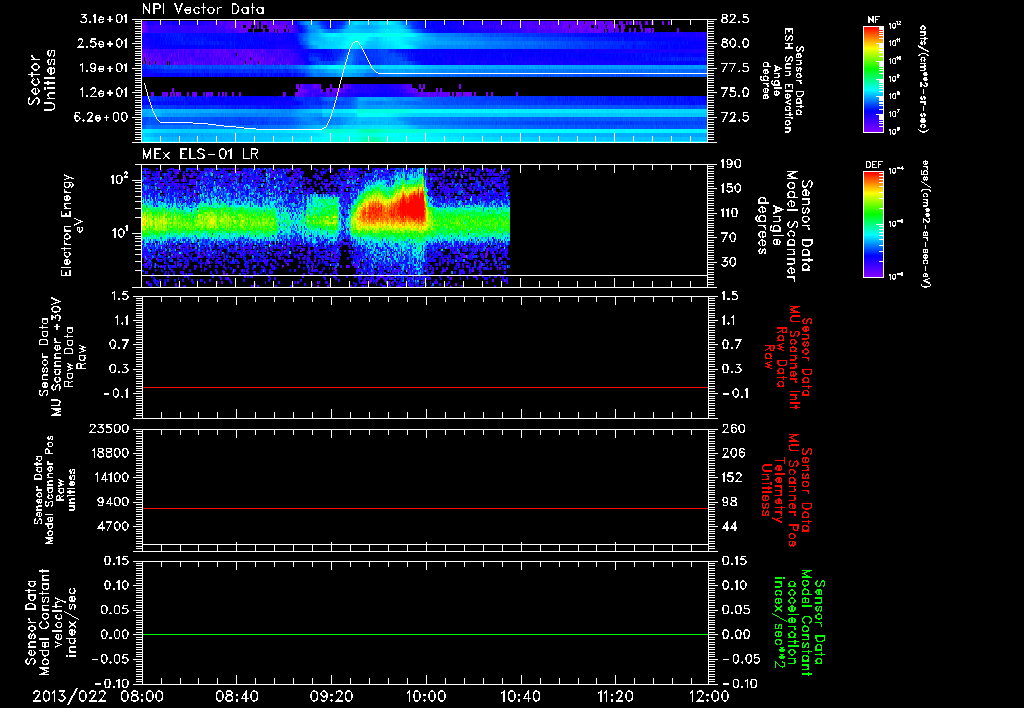This screenshot has width=1024, height=708.
Task: Click the peak of the white sun elevation curve
Action: click(x=356, y=42)
